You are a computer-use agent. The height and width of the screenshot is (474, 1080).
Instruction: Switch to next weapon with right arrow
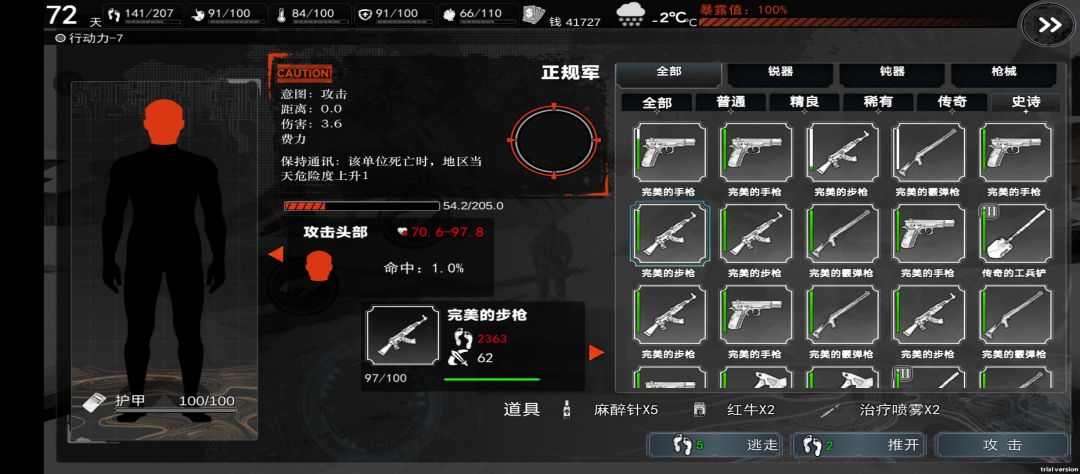[x=596, y=353]
